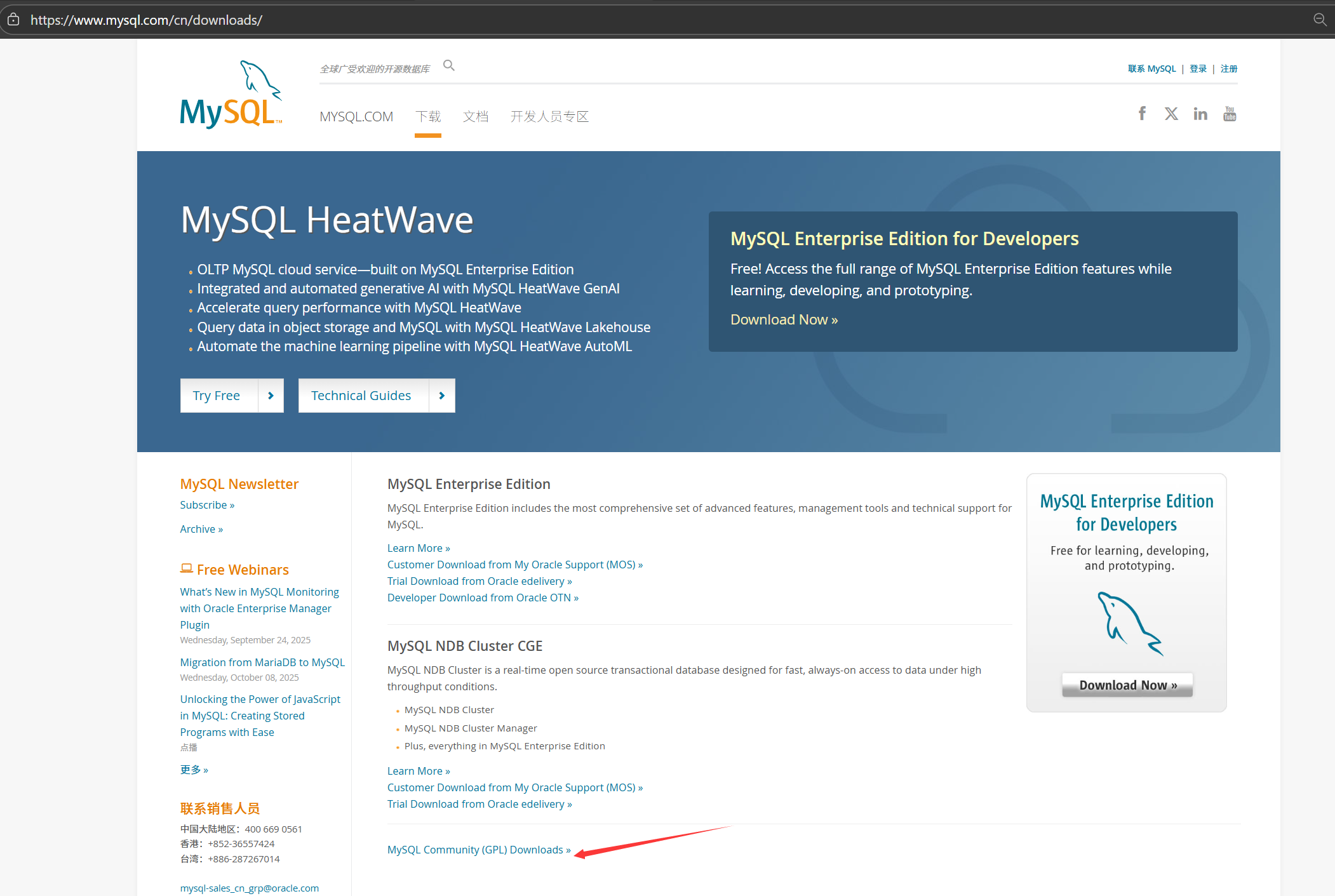This screenshot has width=1335, height=896.
Task: Click the MySQL NDB Cluster Manager bullet
Action: [471, 728]
